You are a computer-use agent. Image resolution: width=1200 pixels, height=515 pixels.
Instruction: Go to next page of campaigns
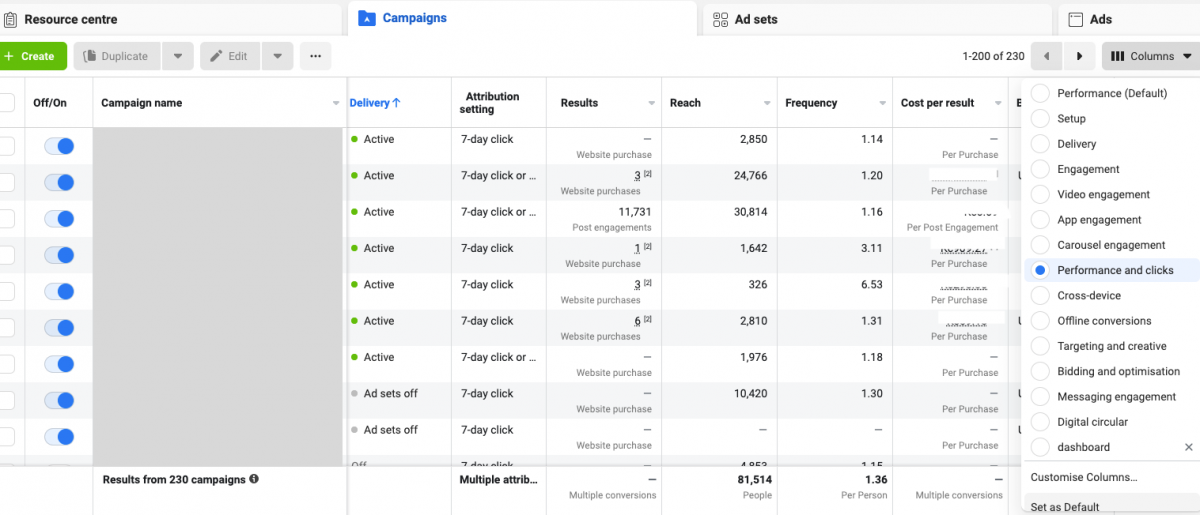1079,56
